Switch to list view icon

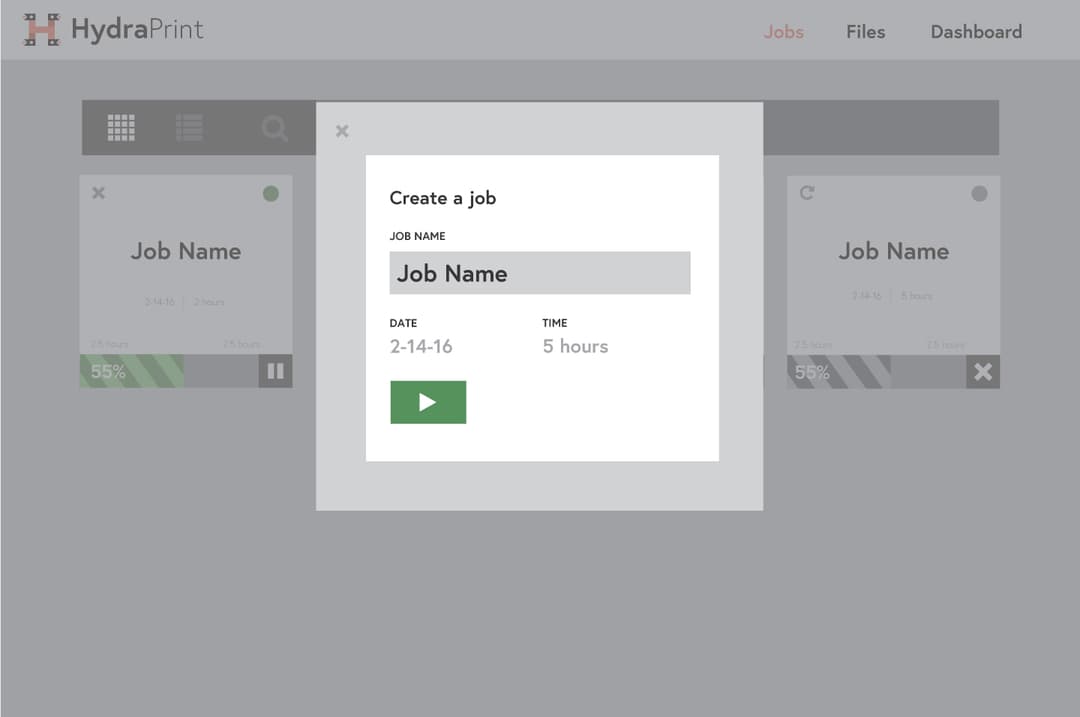pos(189,128)
